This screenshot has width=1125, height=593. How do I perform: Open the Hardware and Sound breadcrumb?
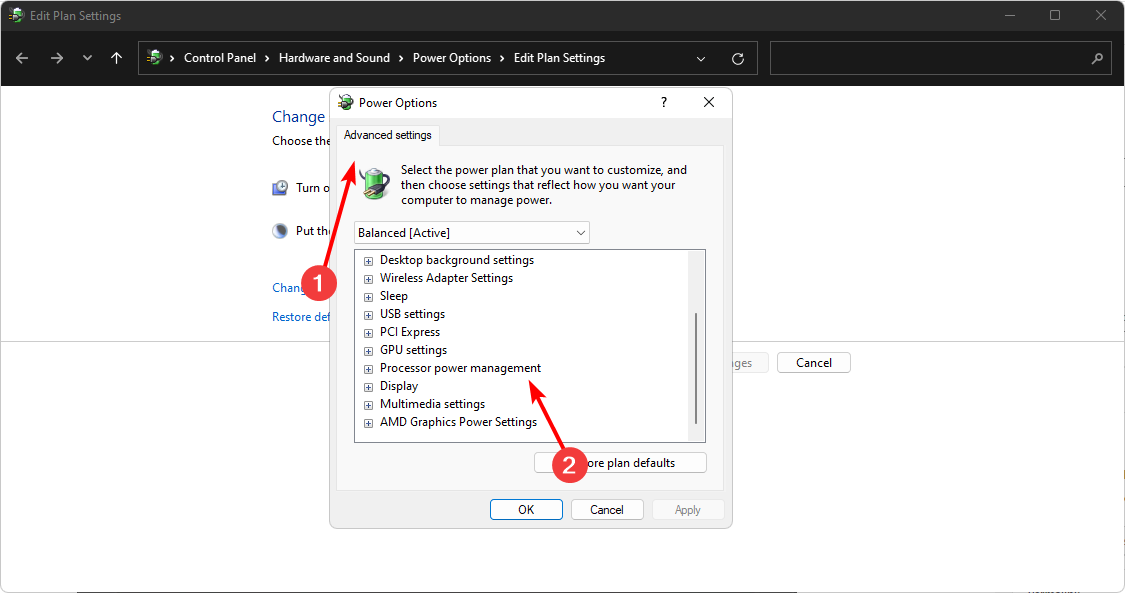click(334, 58)
